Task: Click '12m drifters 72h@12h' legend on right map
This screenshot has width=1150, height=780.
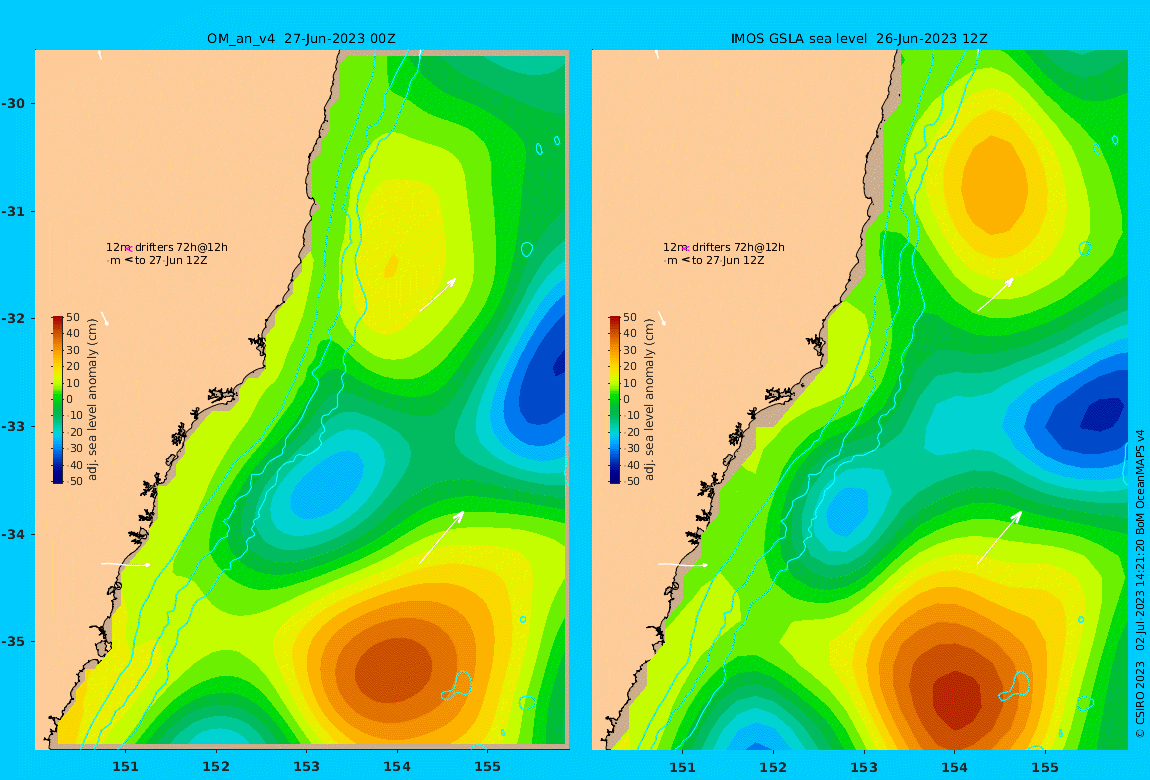Action: 724,248
